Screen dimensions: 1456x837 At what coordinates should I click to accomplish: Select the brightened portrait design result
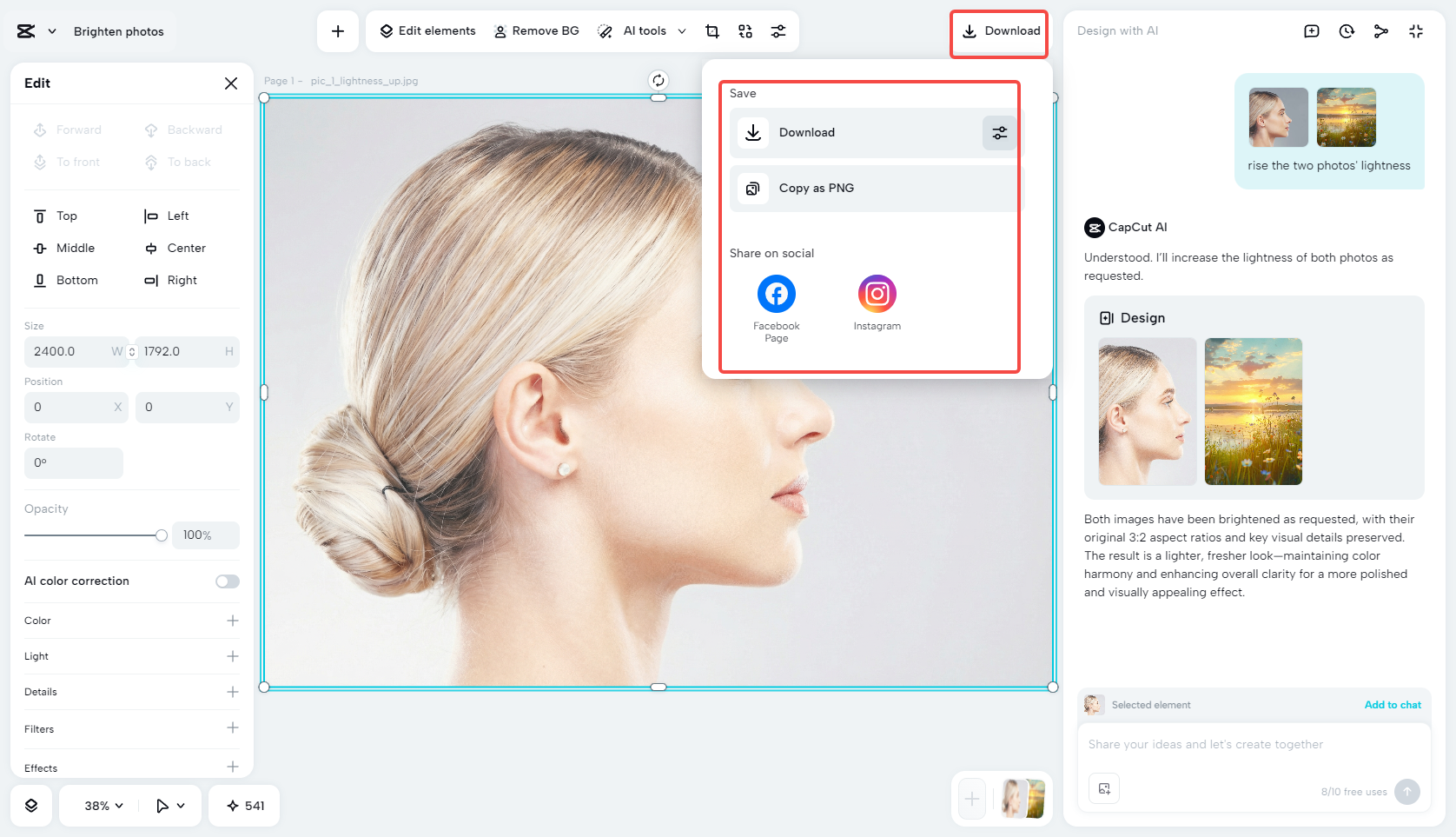pos(1148,411)
